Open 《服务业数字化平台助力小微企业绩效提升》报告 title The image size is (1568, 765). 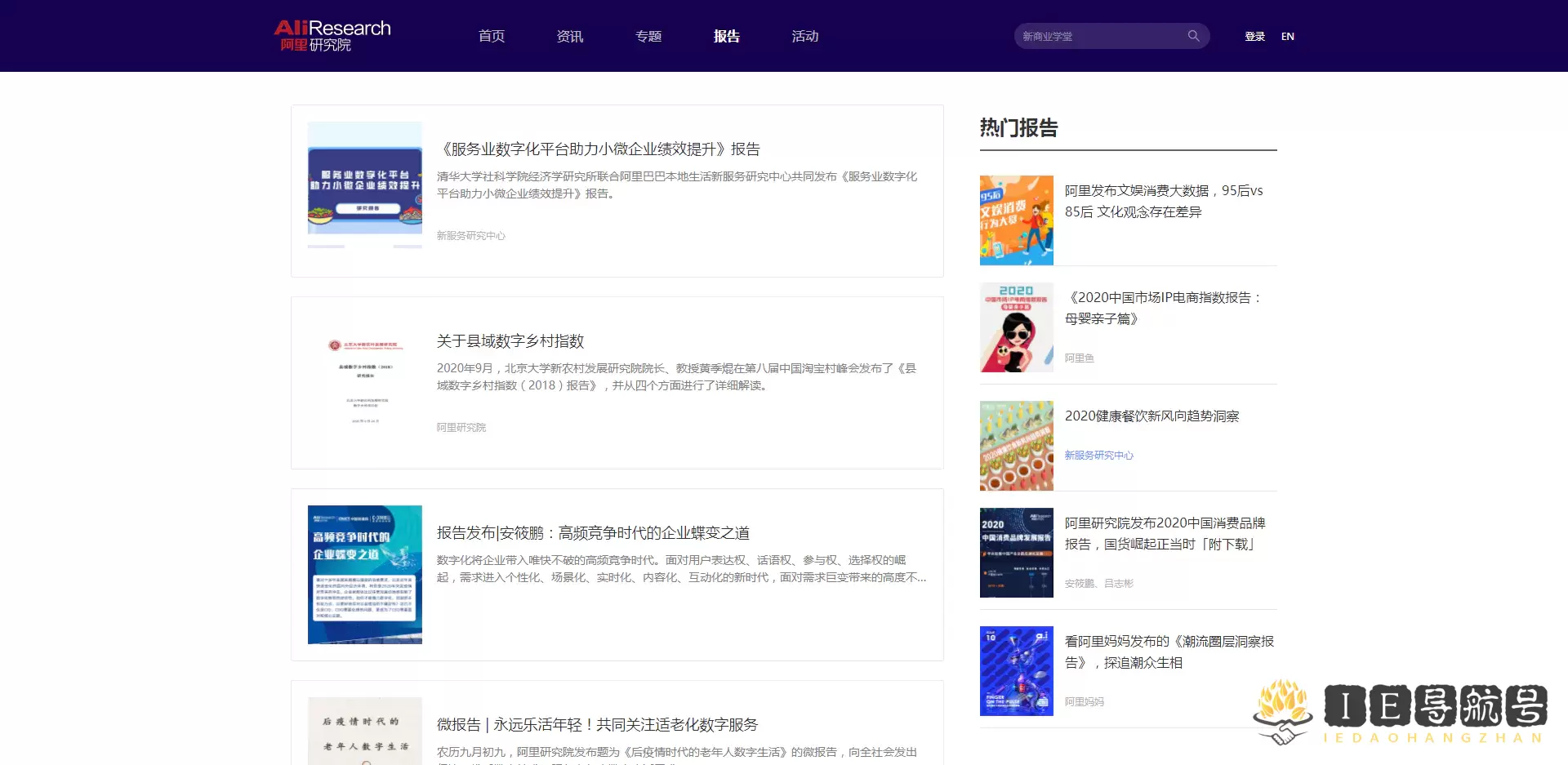[599, 149]
